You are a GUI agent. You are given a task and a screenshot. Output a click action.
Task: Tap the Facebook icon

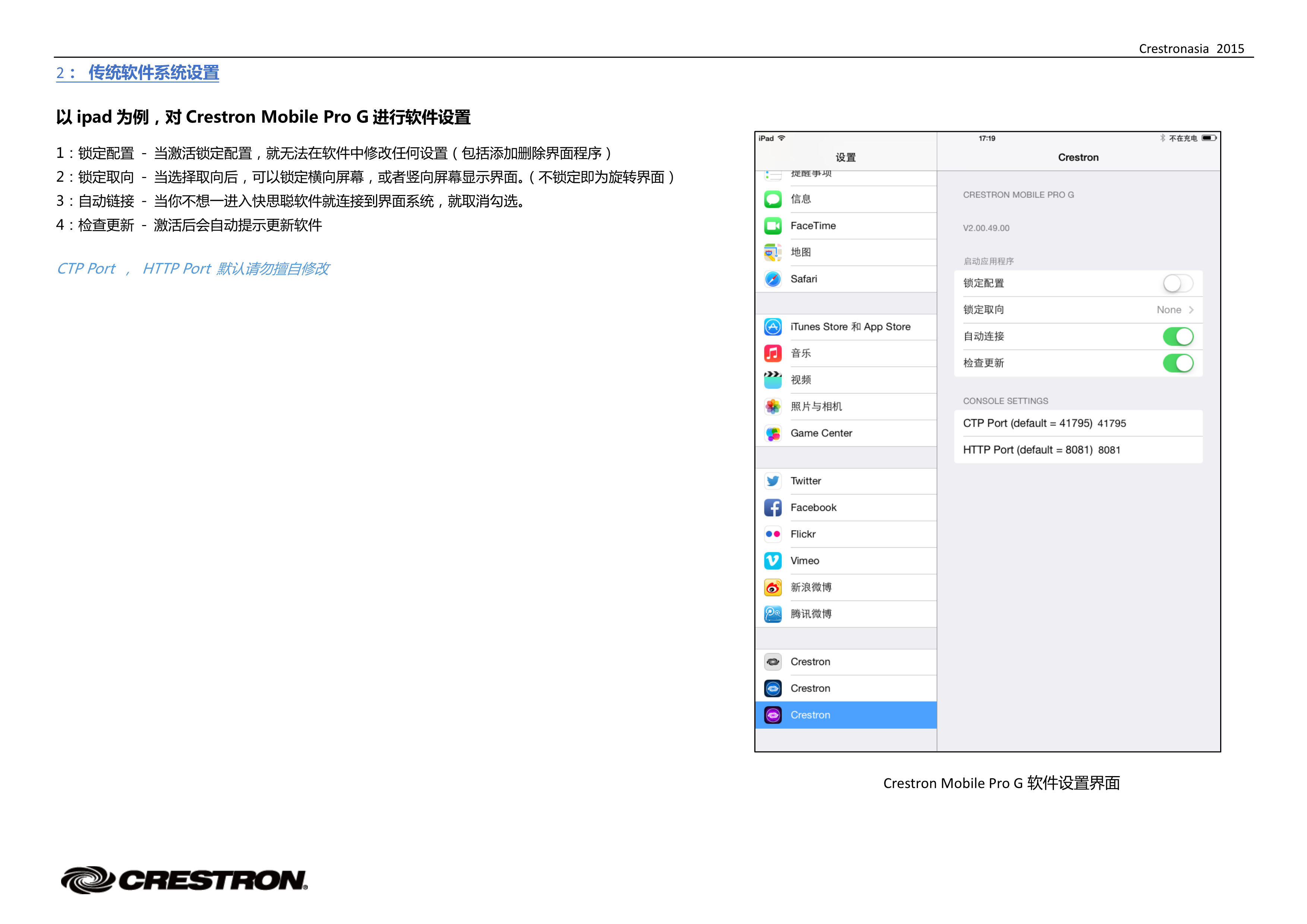(x=773, y=507)
